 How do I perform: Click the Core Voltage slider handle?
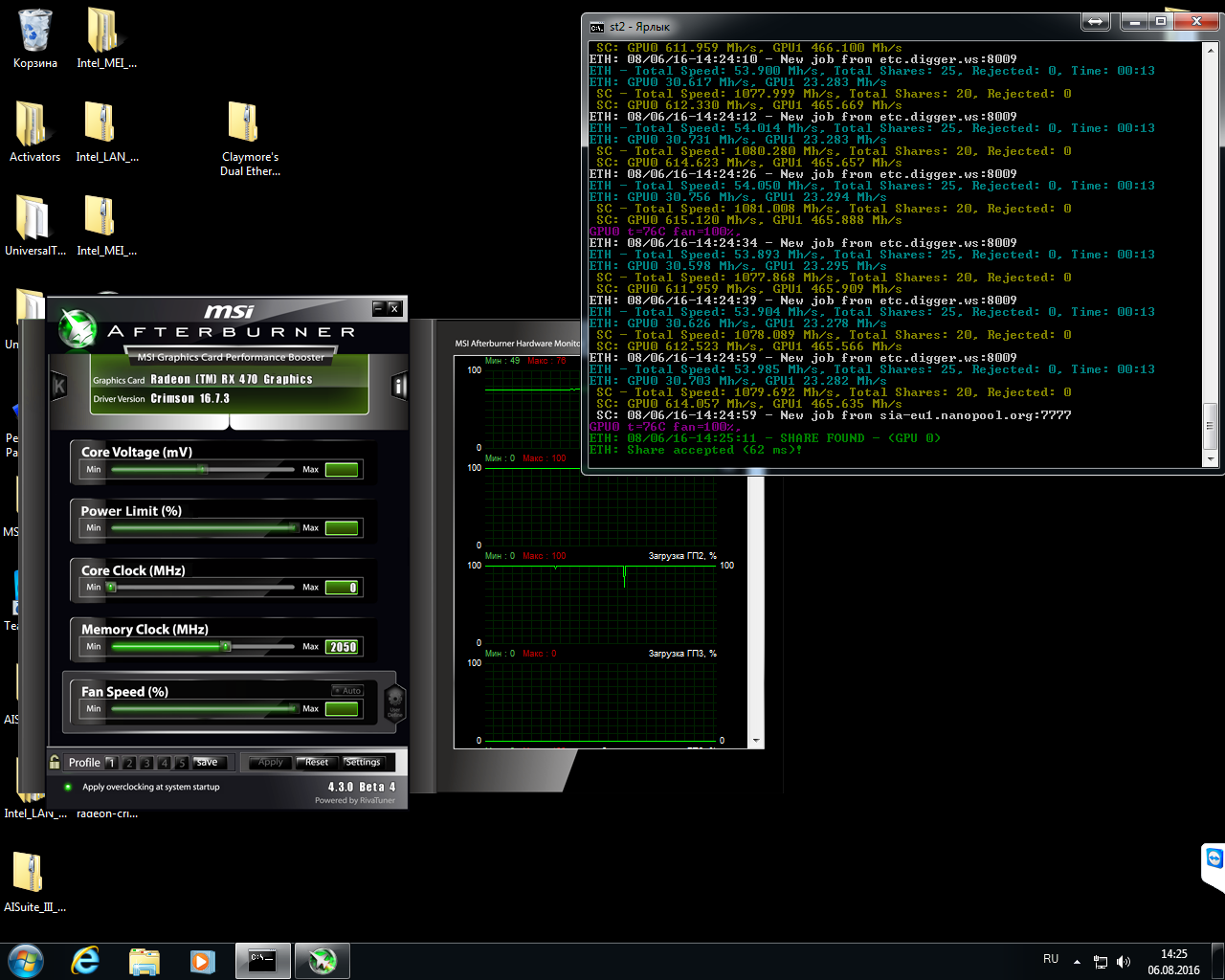[x=202, y=469]
